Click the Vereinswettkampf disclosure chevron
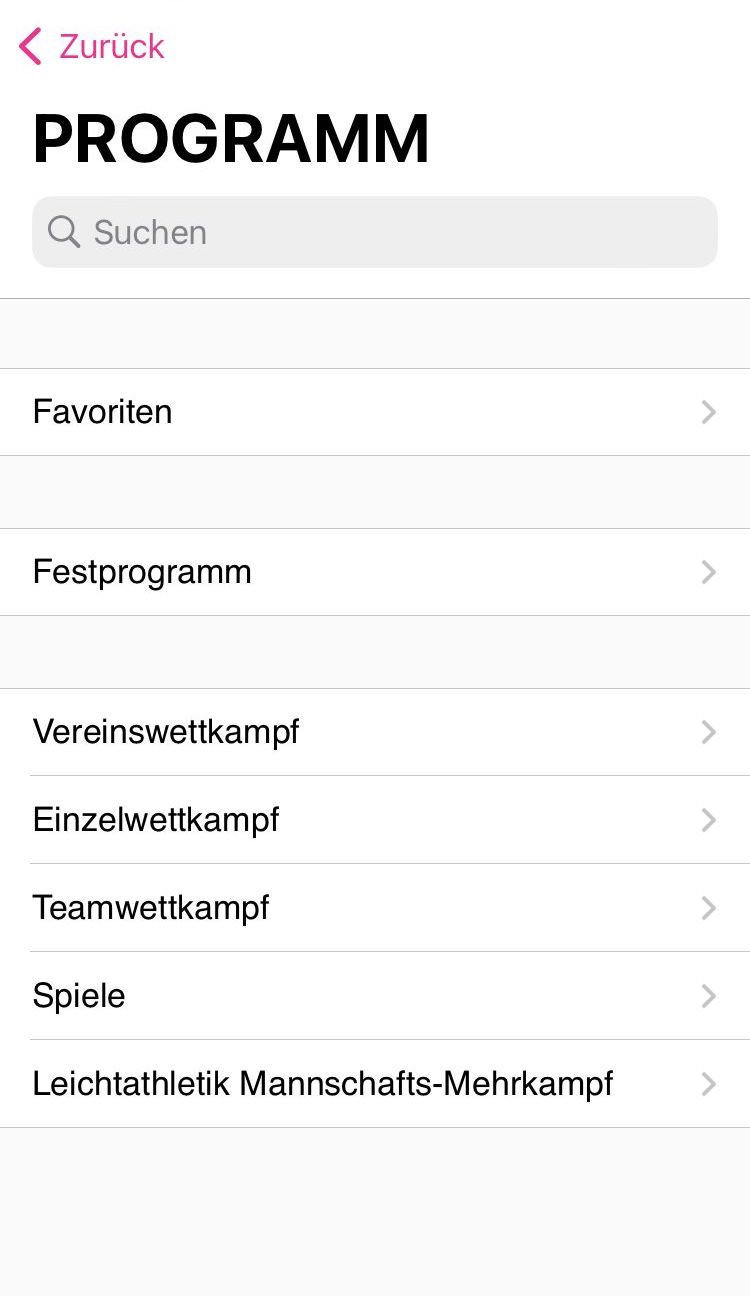 [709, 732]
